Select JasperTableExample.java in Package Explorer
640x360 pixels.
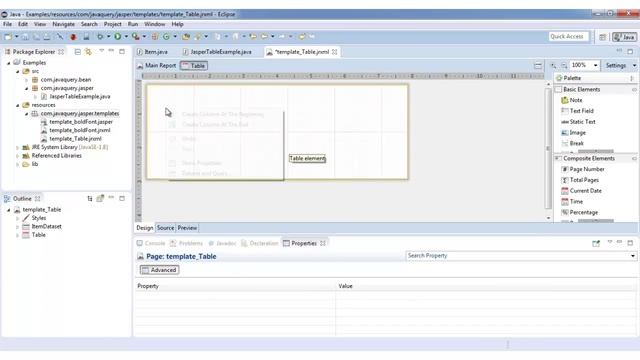tap(80, 97)
